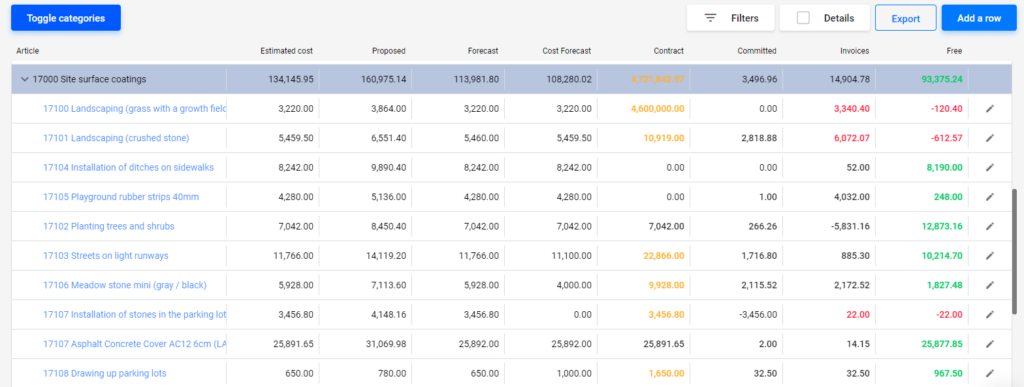Viewport: 1024px width, 387px height.
Task: Open 17107 Installation of stones link
Action: [135, 315]
